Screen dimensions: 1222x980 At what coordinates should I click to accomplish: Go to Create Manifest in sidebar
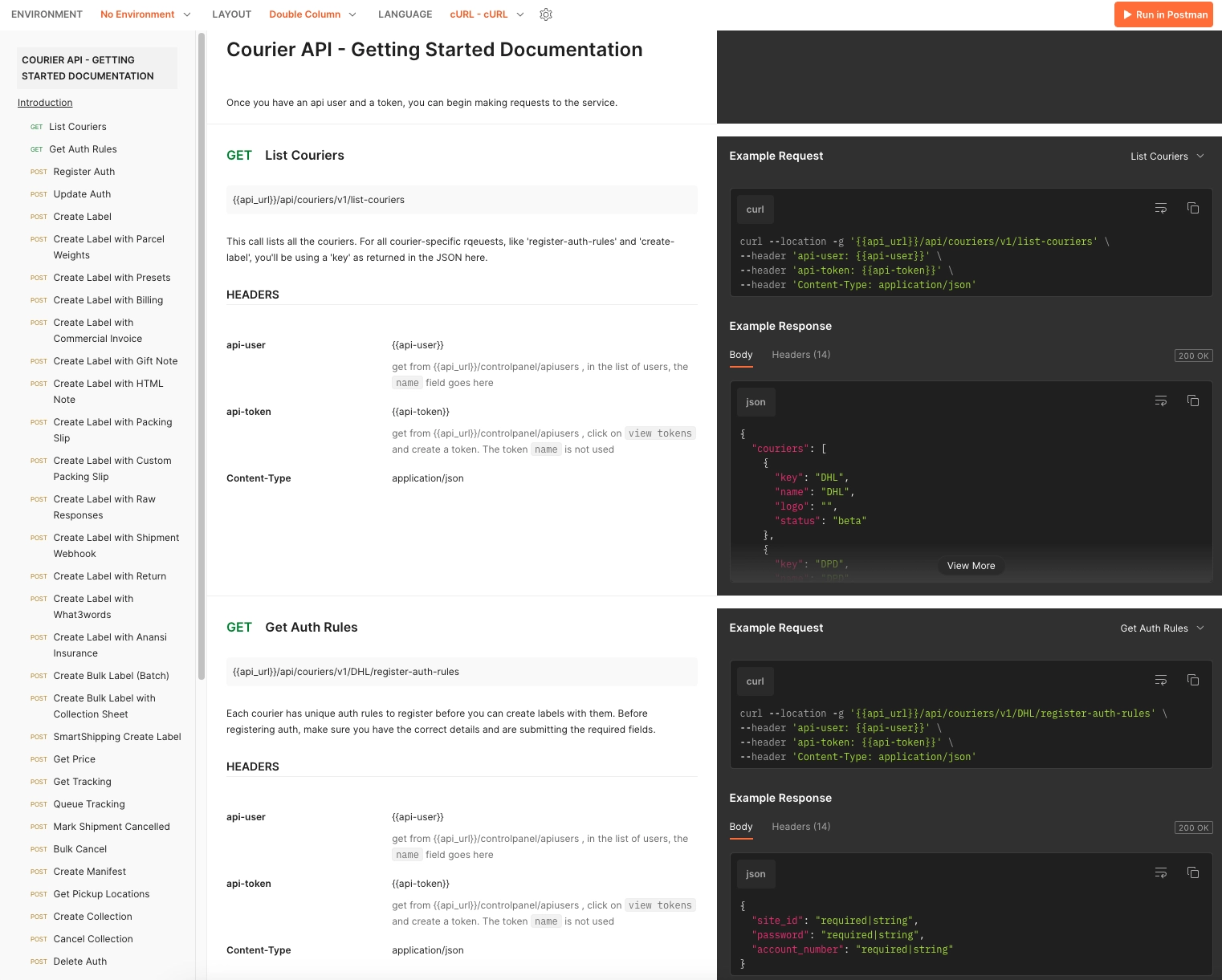click(89, 872)
